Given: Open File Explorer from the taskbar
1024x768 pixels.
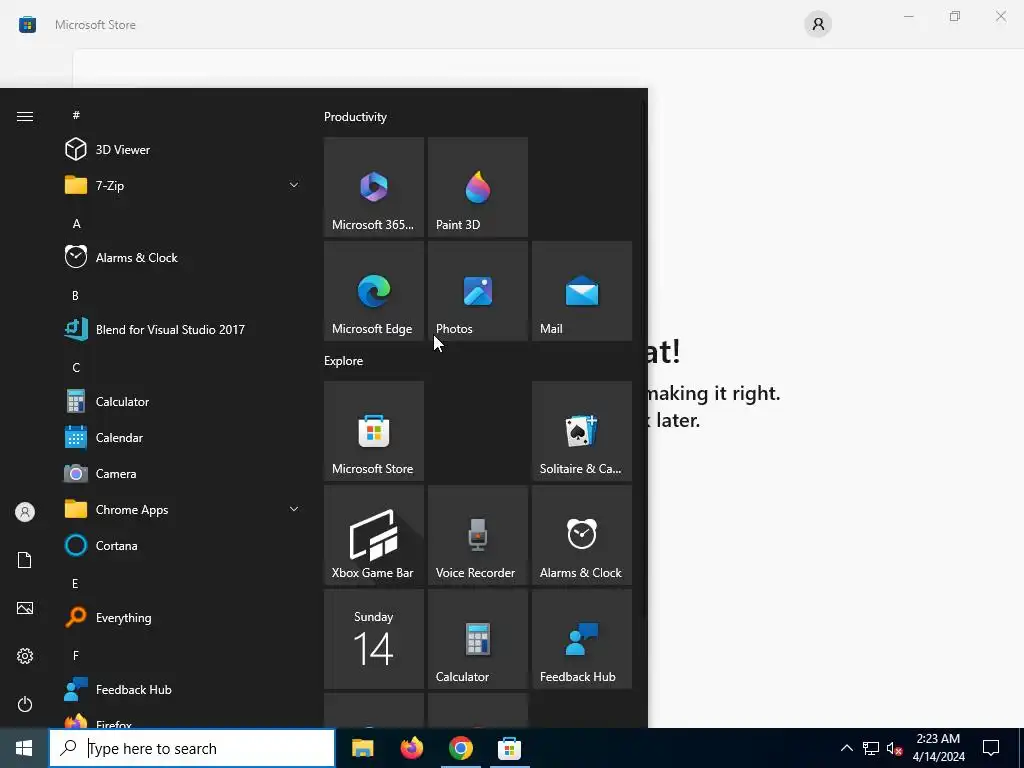Looking at the screenshot, I should pos(362,748).
